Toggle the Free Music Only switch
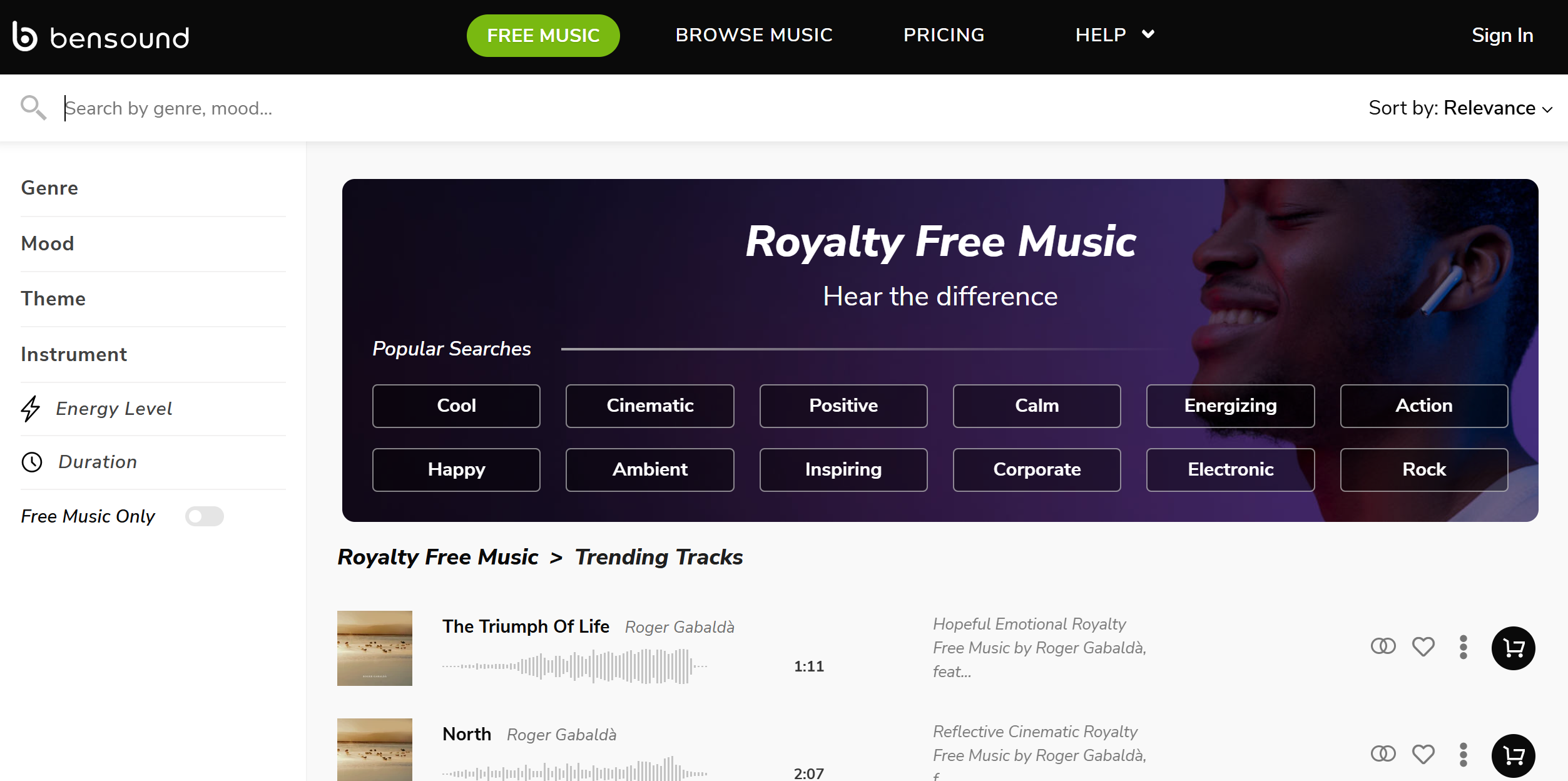Screen dimensions: 1568x781 point(205,516)
